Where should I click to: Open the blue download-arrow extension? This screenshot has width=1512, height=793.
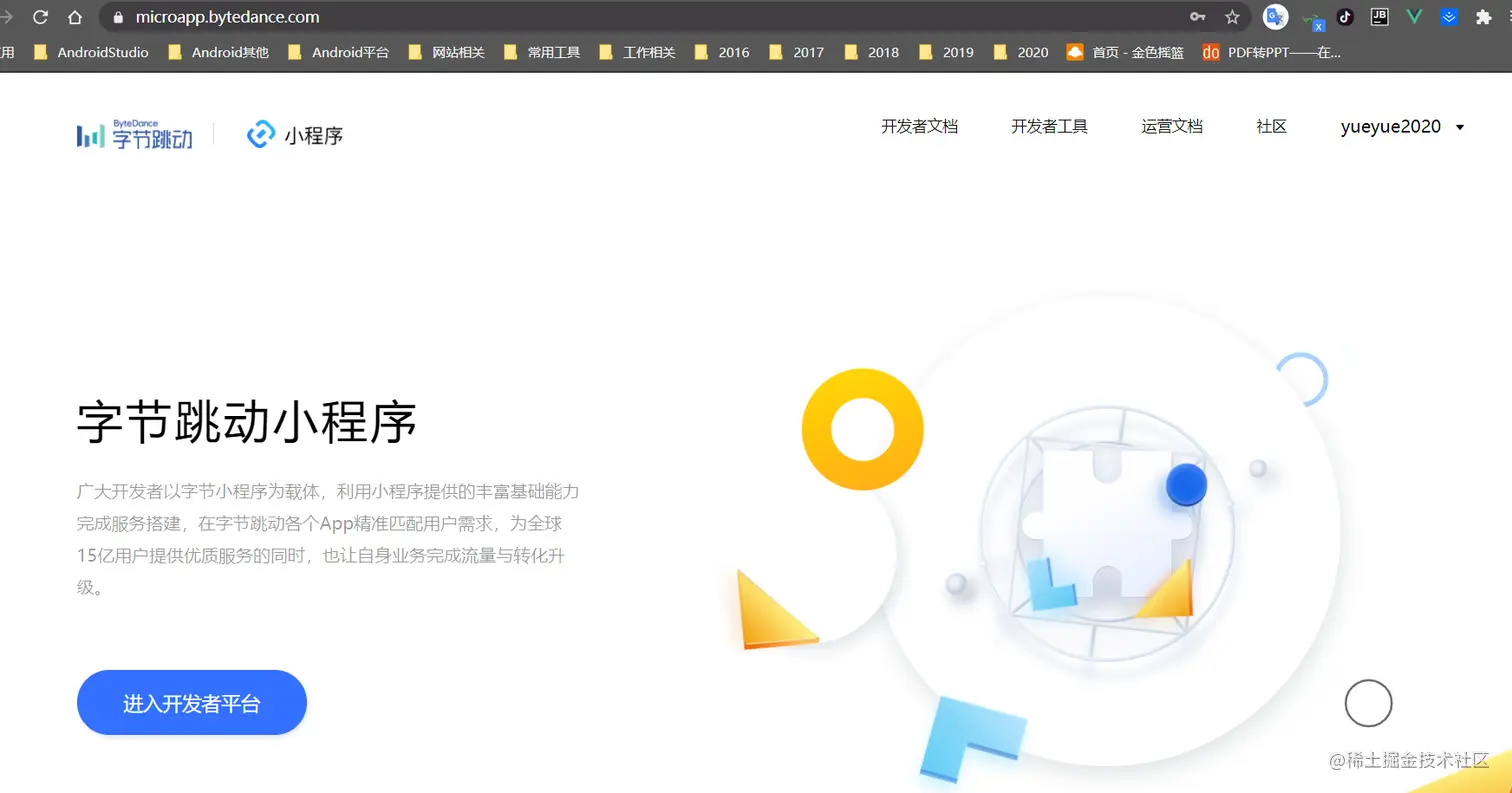1449,17
